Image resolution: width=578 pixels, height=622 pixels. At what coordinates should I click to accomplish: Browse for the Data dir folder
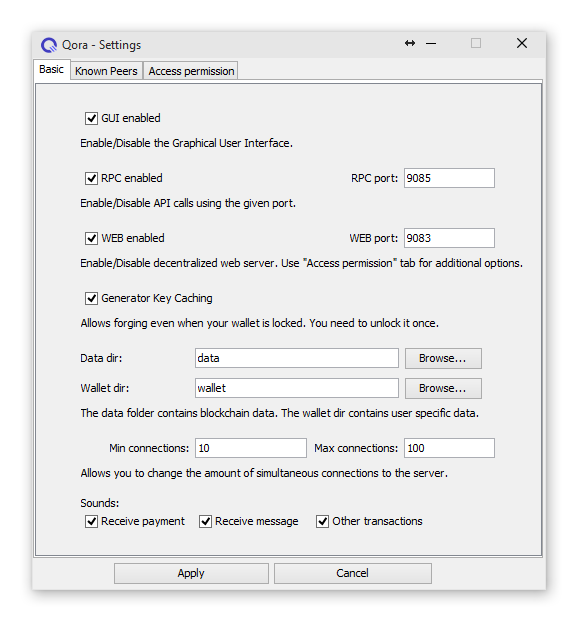(443, 358)
